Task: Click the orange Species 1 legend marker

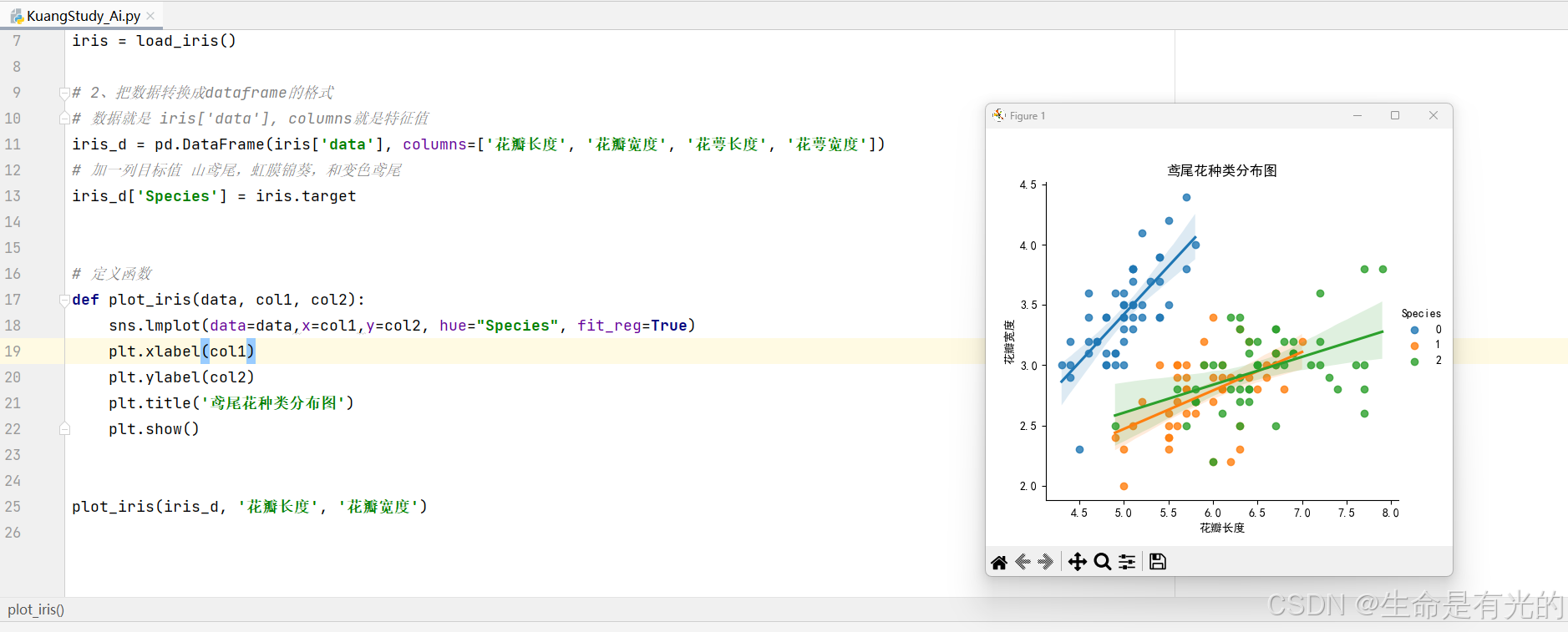Action: pyautogui.click(x=1414, y=346)
